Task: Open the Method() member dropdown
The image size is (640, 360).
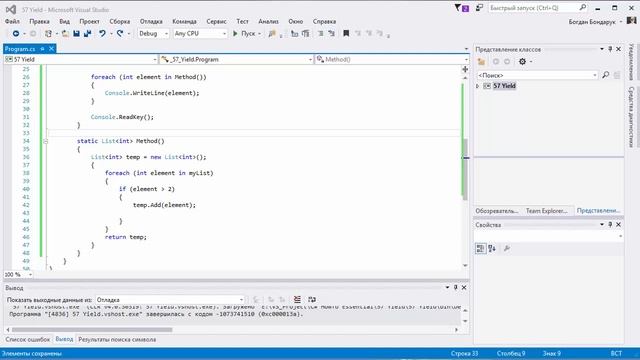Action: (x=392, y=60)
